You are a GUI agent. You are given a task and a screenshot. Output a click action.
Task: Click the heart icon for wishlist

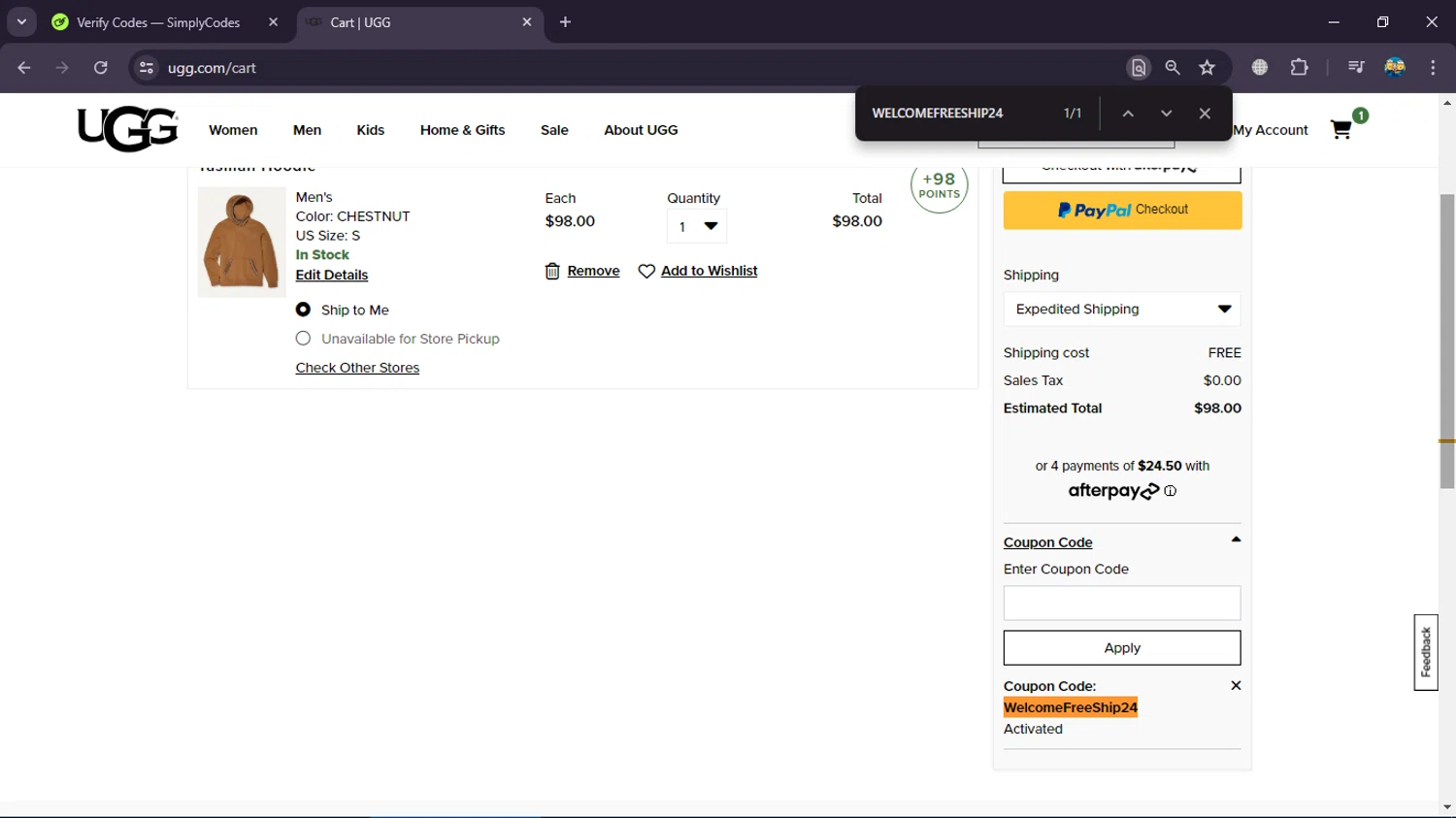coord(646,272)
